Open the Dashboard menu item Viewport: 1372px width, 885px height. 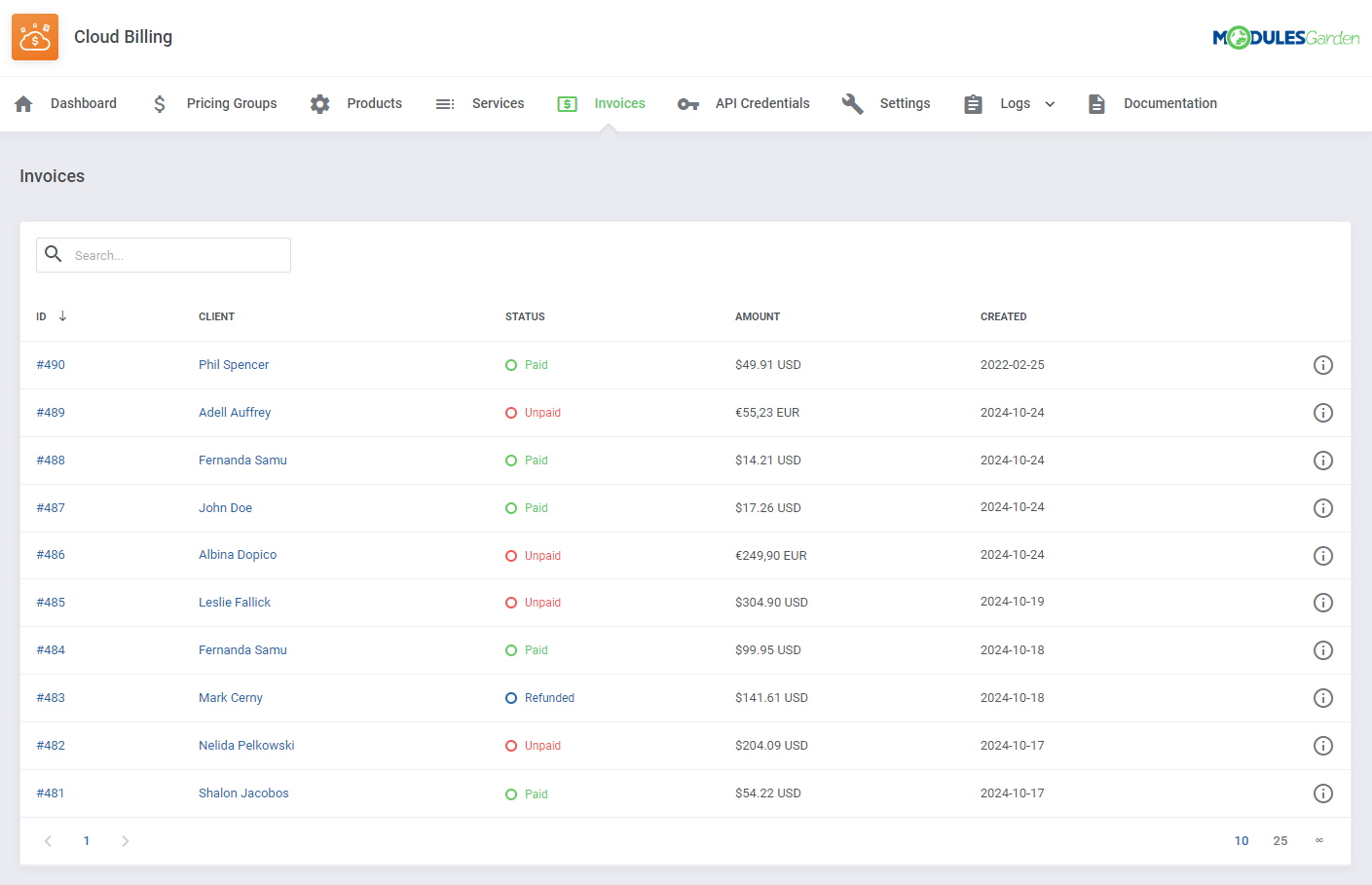[x=84, y=103]
